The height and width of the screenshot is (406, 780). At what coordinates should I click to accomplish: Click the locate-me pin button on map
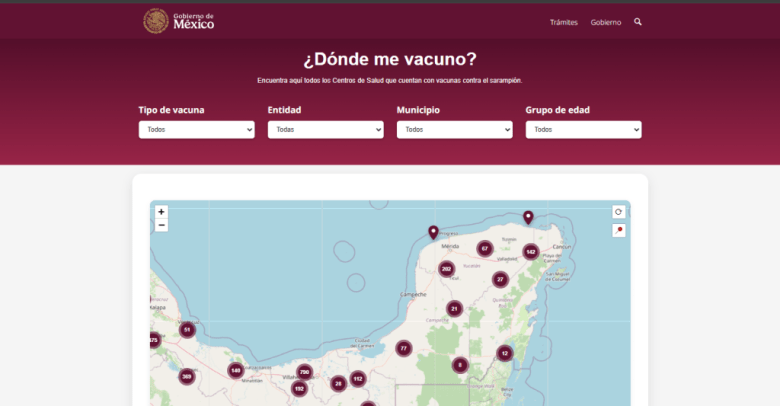[619, 230]
